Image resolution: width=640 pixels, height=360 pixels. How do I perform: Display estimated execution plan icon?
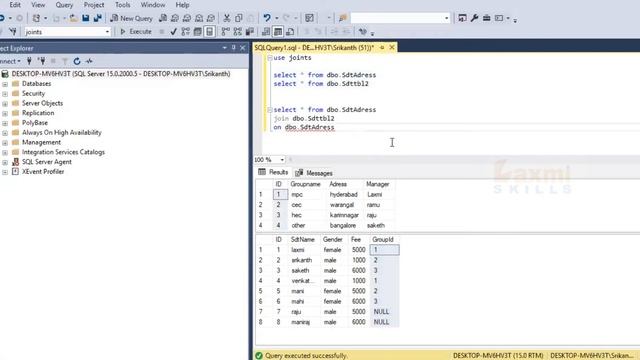tap(186, 31)
